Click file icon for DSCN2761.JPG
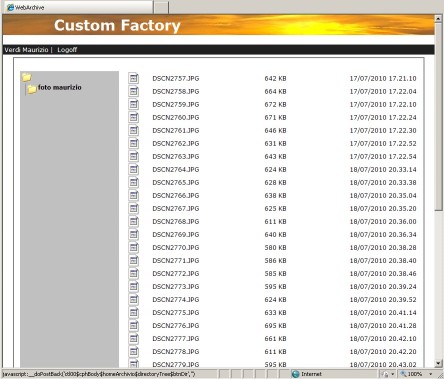 tap(134, 130)
